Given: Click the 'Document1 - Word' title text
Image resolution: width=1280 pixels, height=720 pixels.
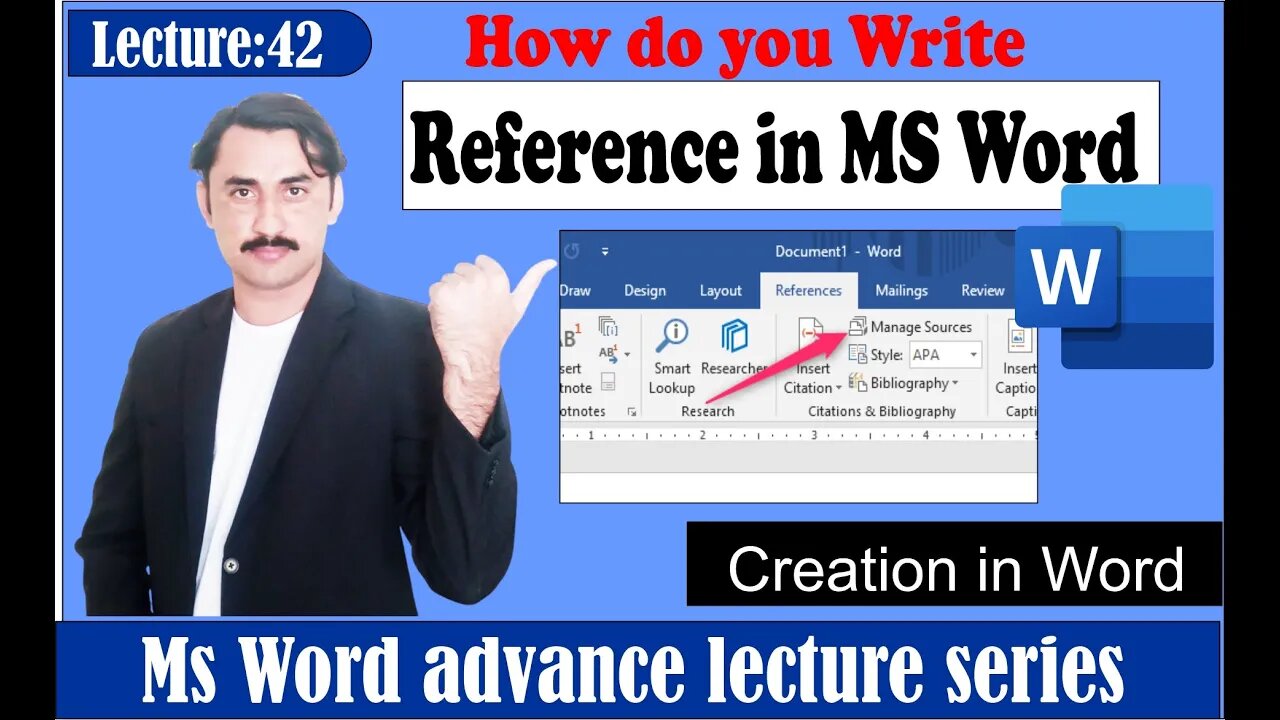Looking at the screenshot, I should click(838, 252).
